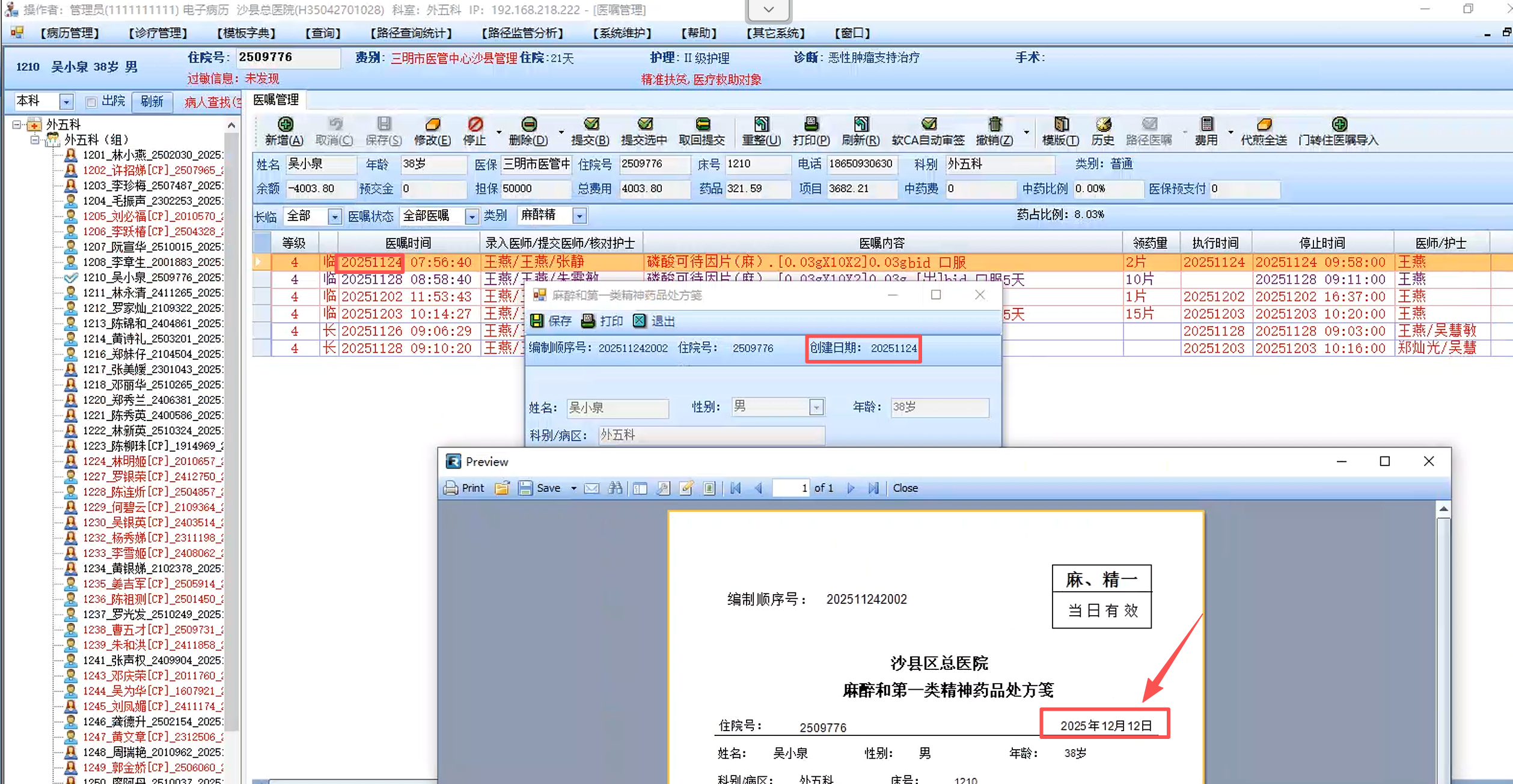This screenshot has height=784, width=1513.
Task: Expand the 医嘱状态 全部医嘱 dropdown
Action: click(472, 216)
